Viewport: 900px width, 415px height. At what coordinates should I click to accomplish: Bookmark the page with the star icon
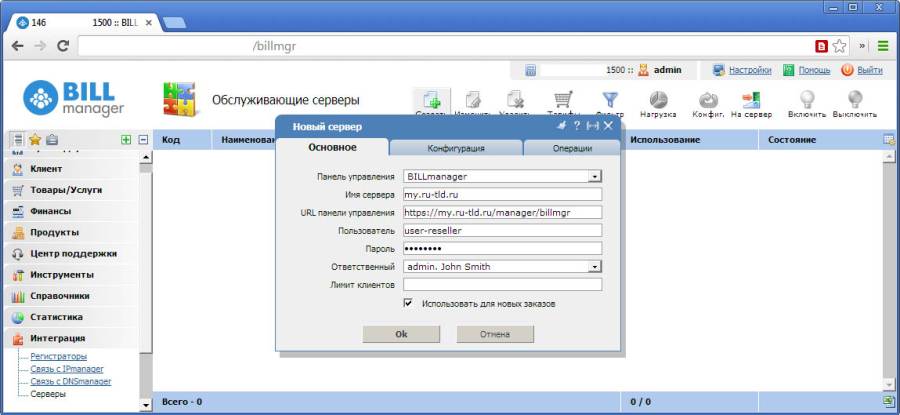[x=839, y=46]
